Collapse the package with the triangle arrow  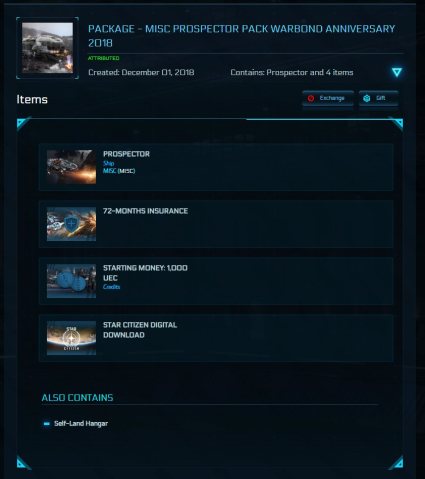click(x=397, y=72)
